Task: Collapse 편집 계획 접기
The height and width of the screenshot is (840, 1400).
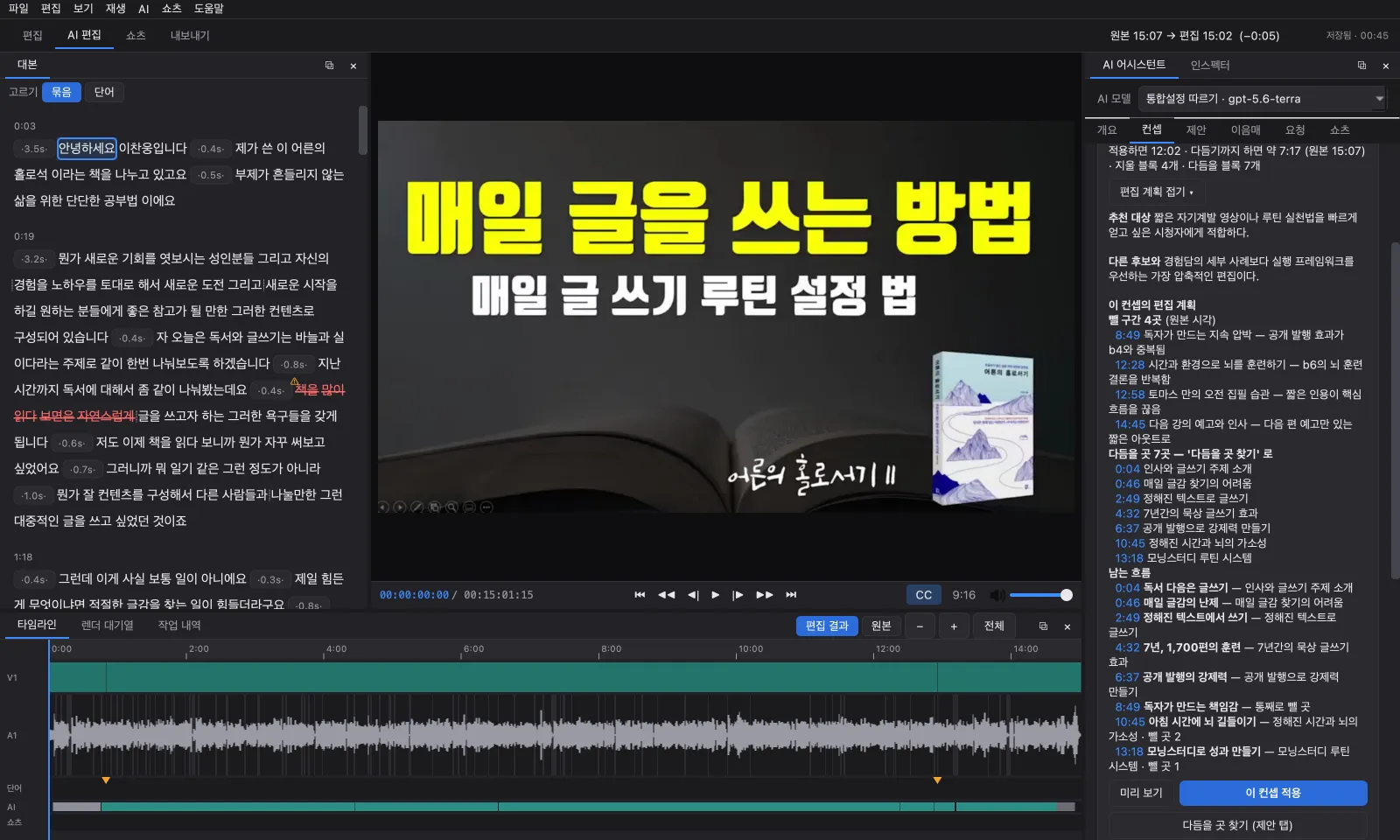Action: click(1156, 192)
